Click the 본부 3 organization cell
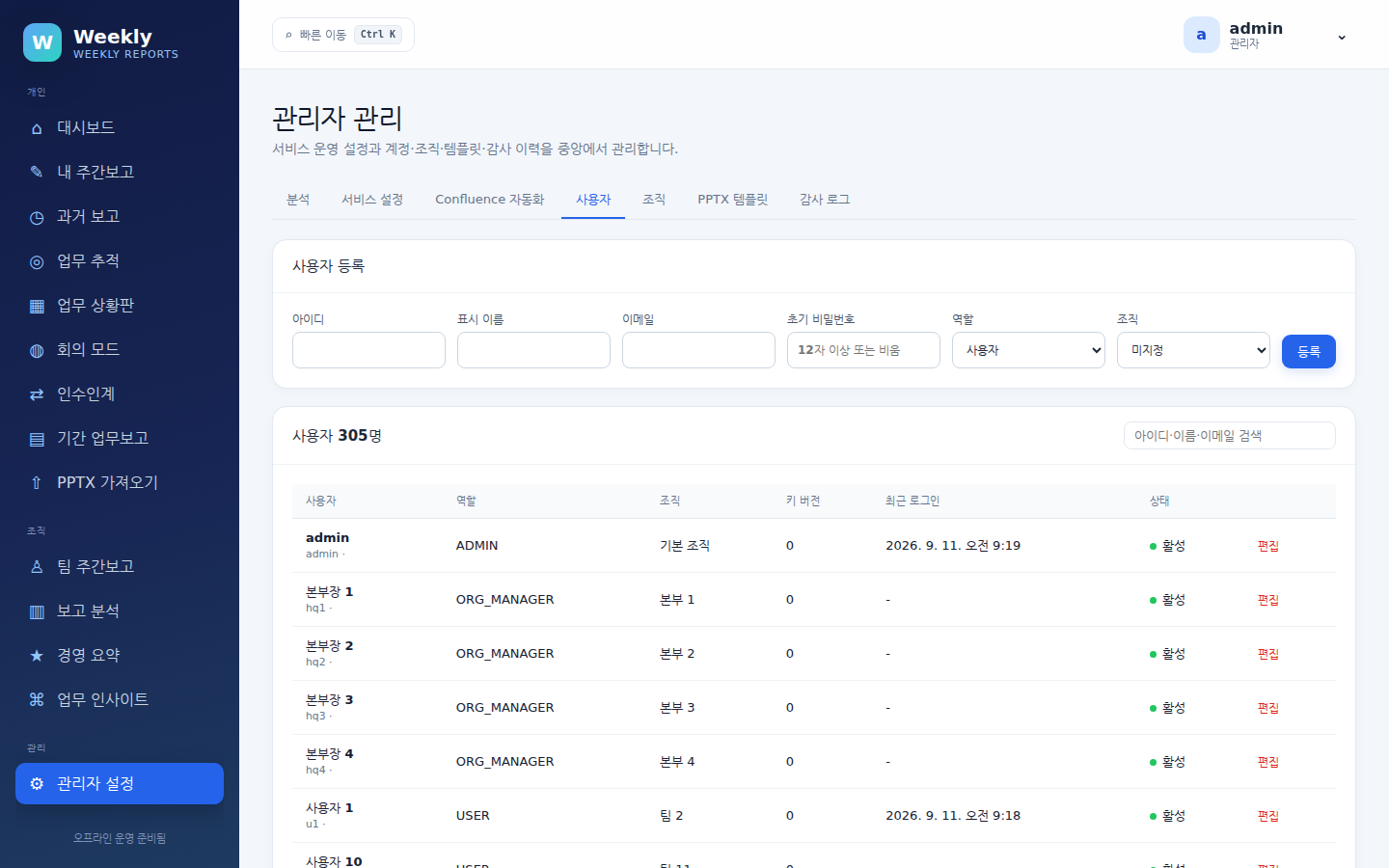Image resolution: width=1389 pixels, height=868 pixels. tap(677, 708)
